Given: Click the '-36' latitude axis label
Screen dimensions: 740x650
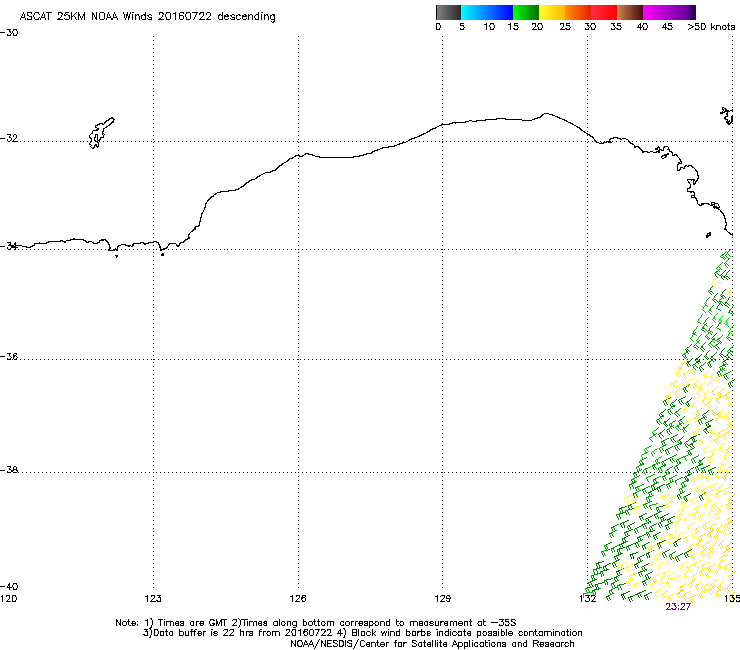Looking at the screenshot, I should 9,357.
